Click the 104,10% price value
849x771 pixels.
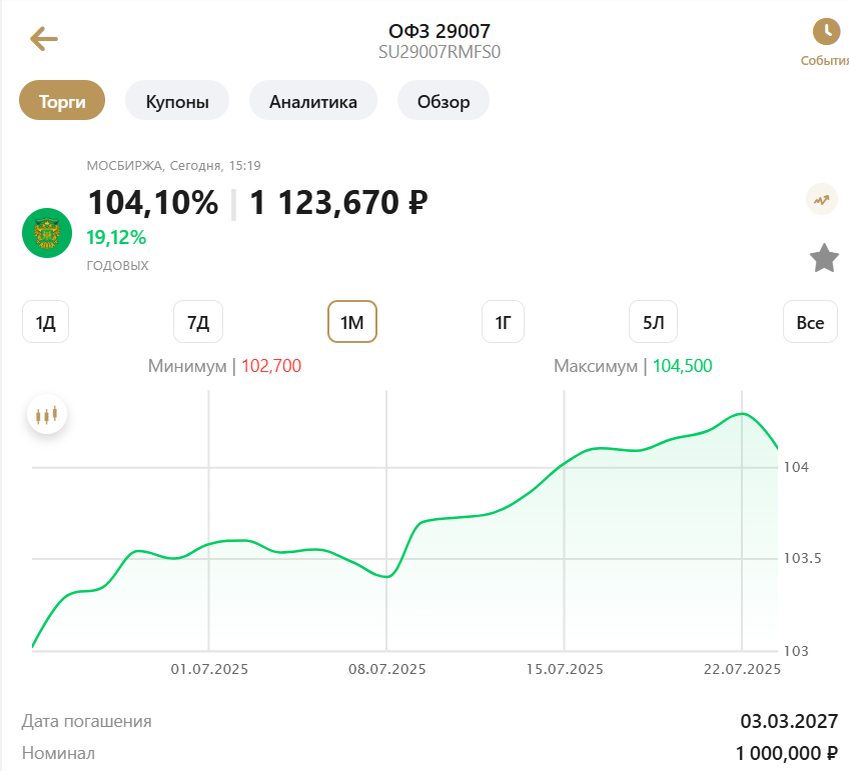pos(153,203)
